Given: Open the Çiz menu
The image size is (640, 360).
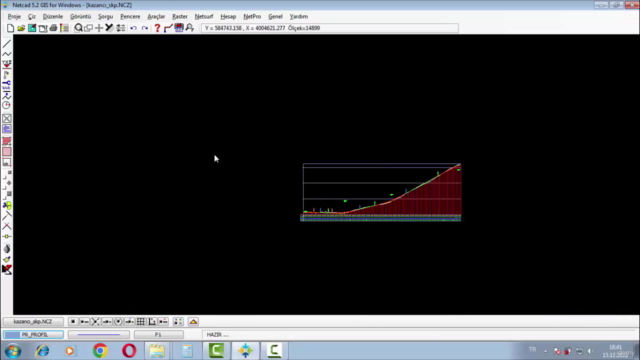Looking at the screenshot, I should tap(32, 16).
